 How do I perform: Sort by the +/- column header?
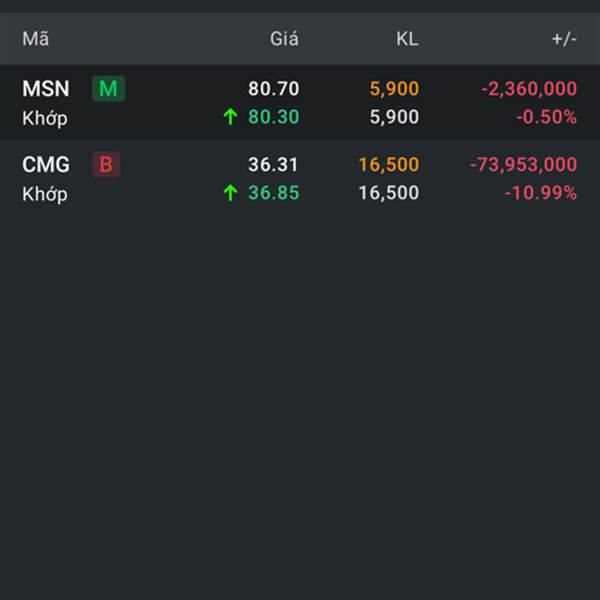tap(564, 39)
